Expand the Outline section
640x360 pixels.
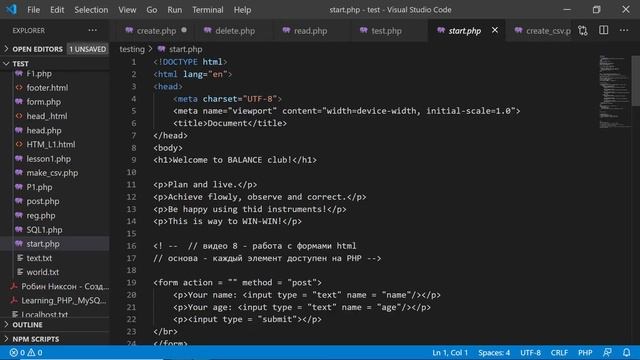(x=55, y=325)
